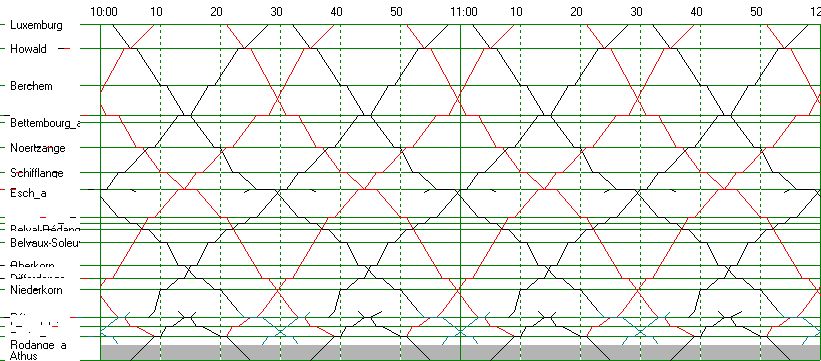Select the Esch_a station label
This screenshot has width=821, height=361.
tap(28, 193)
